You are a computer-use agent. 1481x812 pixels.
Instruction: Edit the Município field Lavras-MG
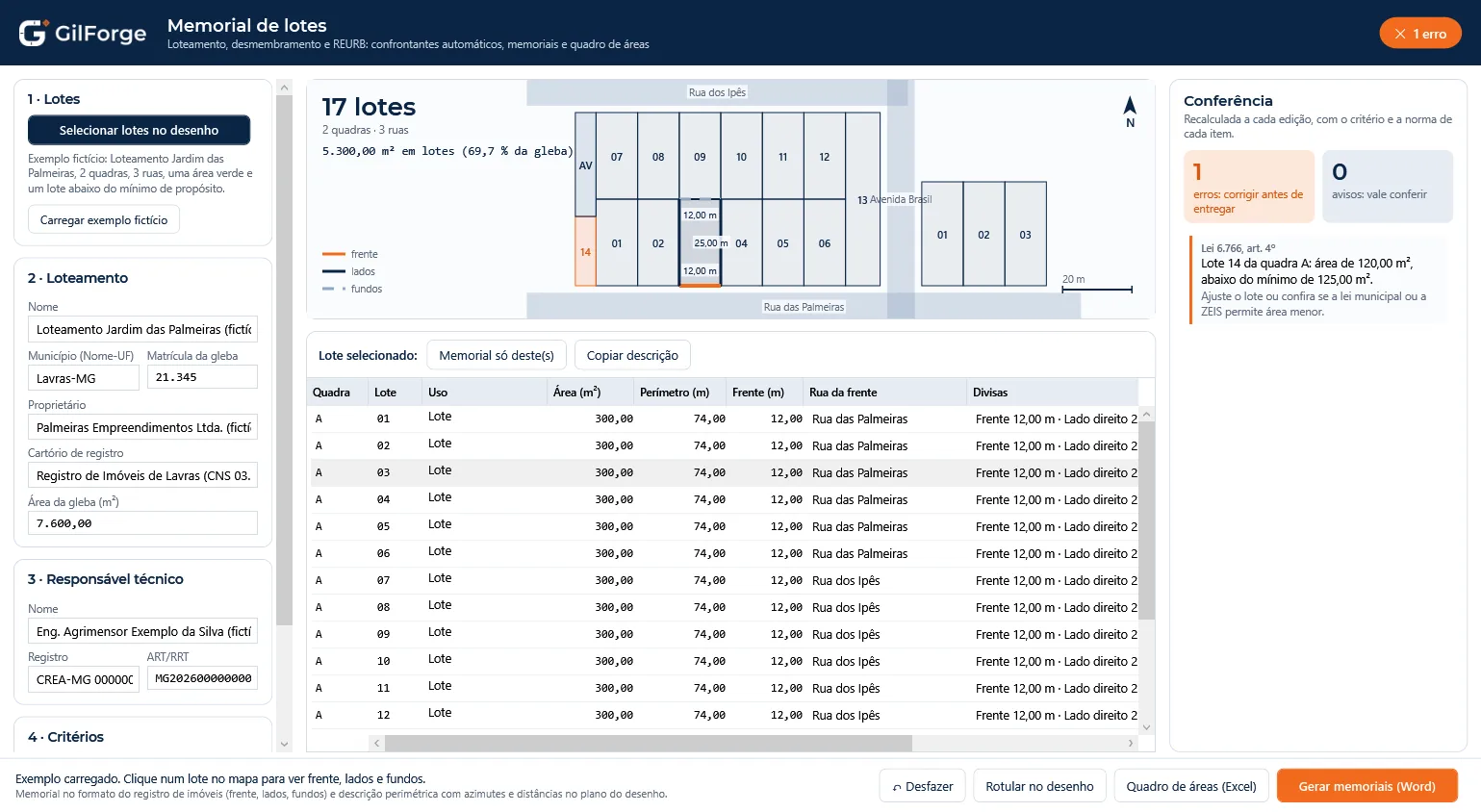tap(84, 378)
